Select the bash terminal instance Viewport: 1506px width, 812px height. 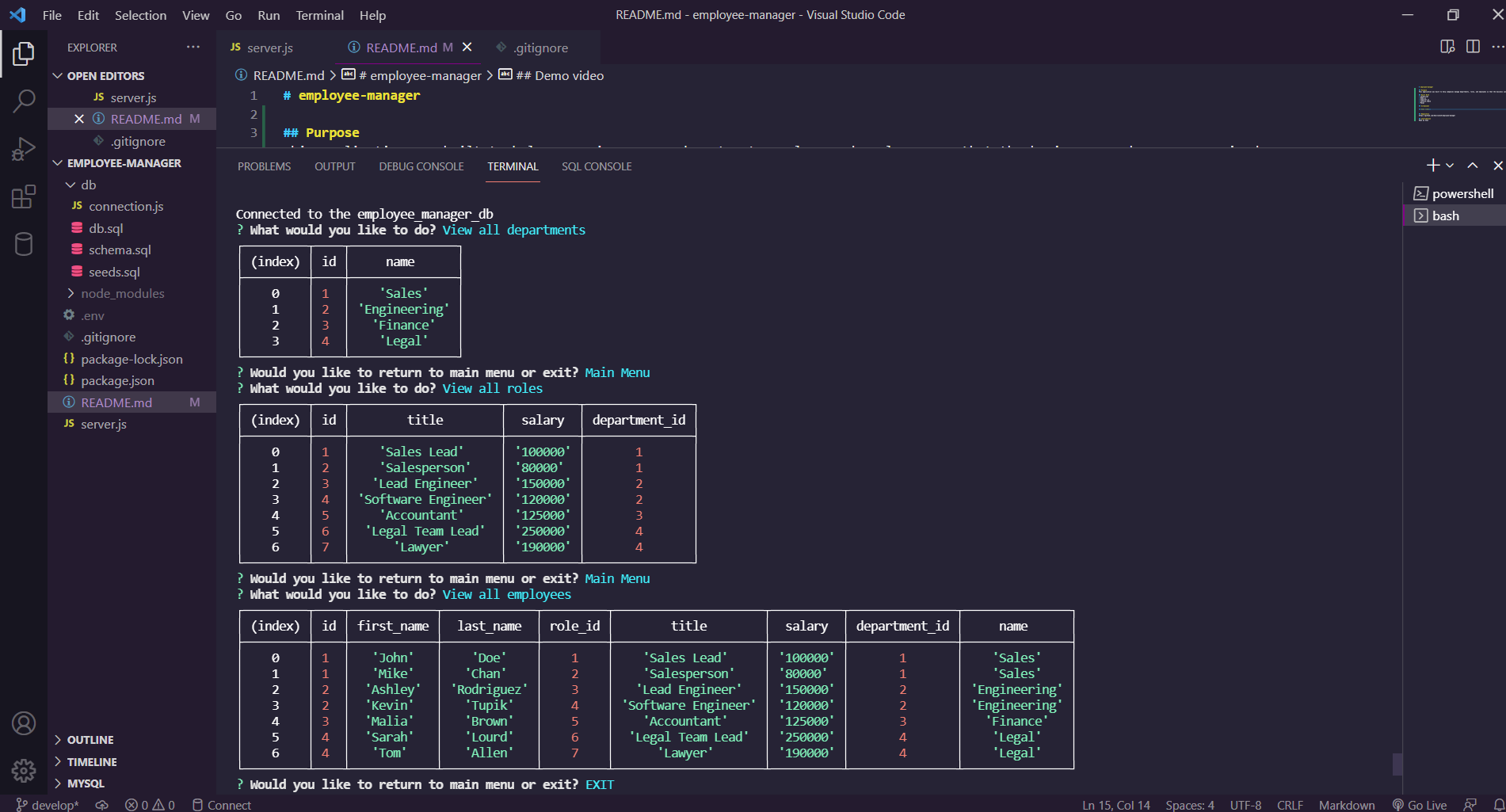[x=1454, y=215]
